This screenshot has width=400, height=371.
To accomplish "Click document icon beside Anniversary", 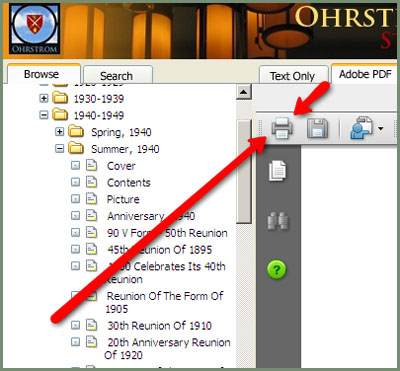I will pyautogui.click(x=91, y=215).
